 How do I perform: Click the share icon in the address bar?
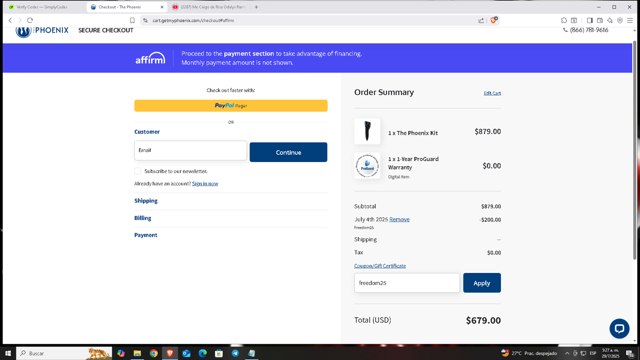pos(481,20)
